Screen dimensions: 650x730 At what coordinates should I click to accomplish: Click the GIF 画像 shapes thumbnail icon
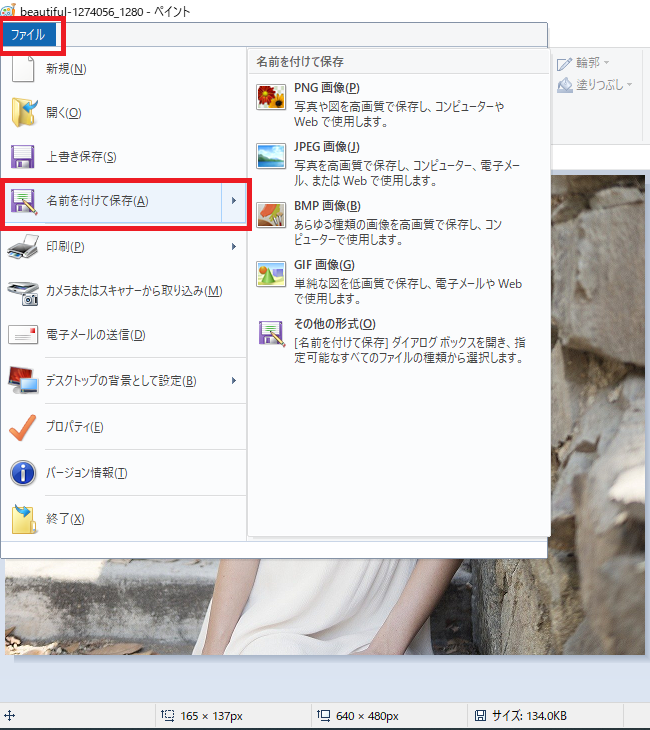pyautogui.click(x=271, y=274)
